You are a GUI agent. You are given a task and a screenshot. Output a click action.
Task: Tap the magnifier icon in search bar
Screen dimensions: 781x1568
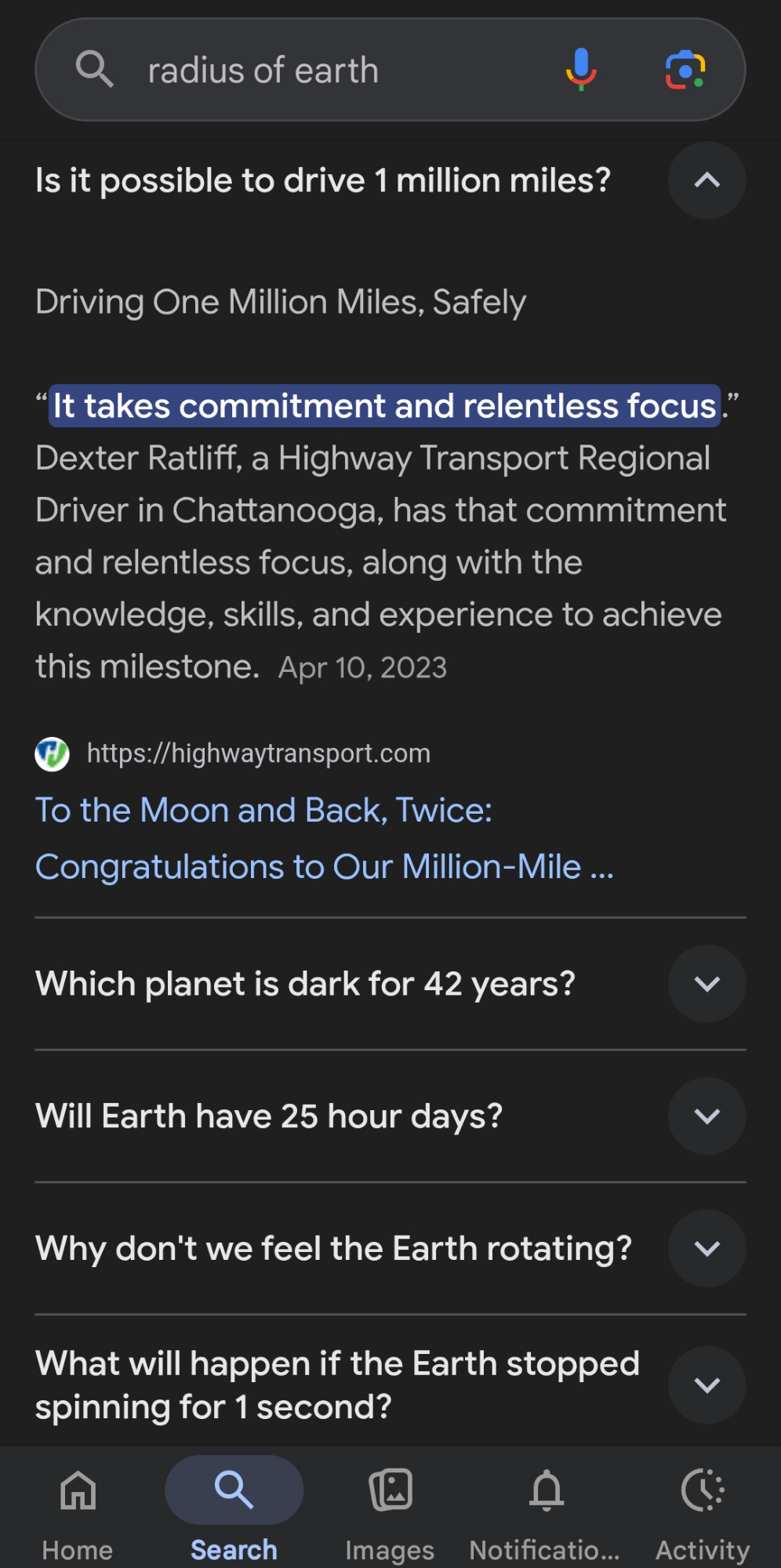[95, 70]
